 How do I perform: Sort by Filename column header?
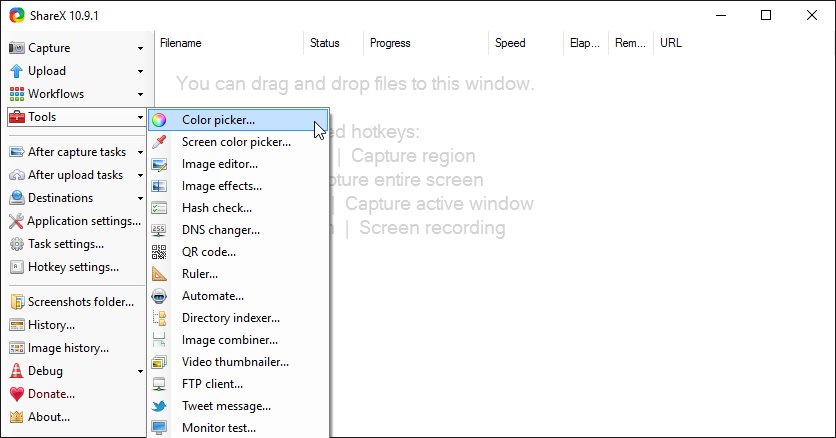(229, 43)
